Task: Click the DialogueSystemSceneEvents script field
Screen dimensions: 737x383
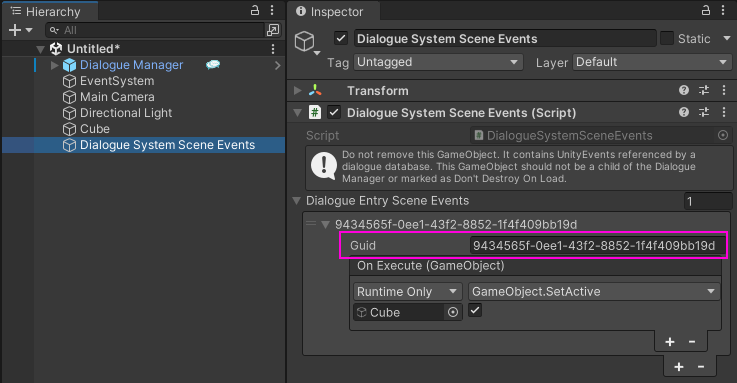Action: pos(593,136)
